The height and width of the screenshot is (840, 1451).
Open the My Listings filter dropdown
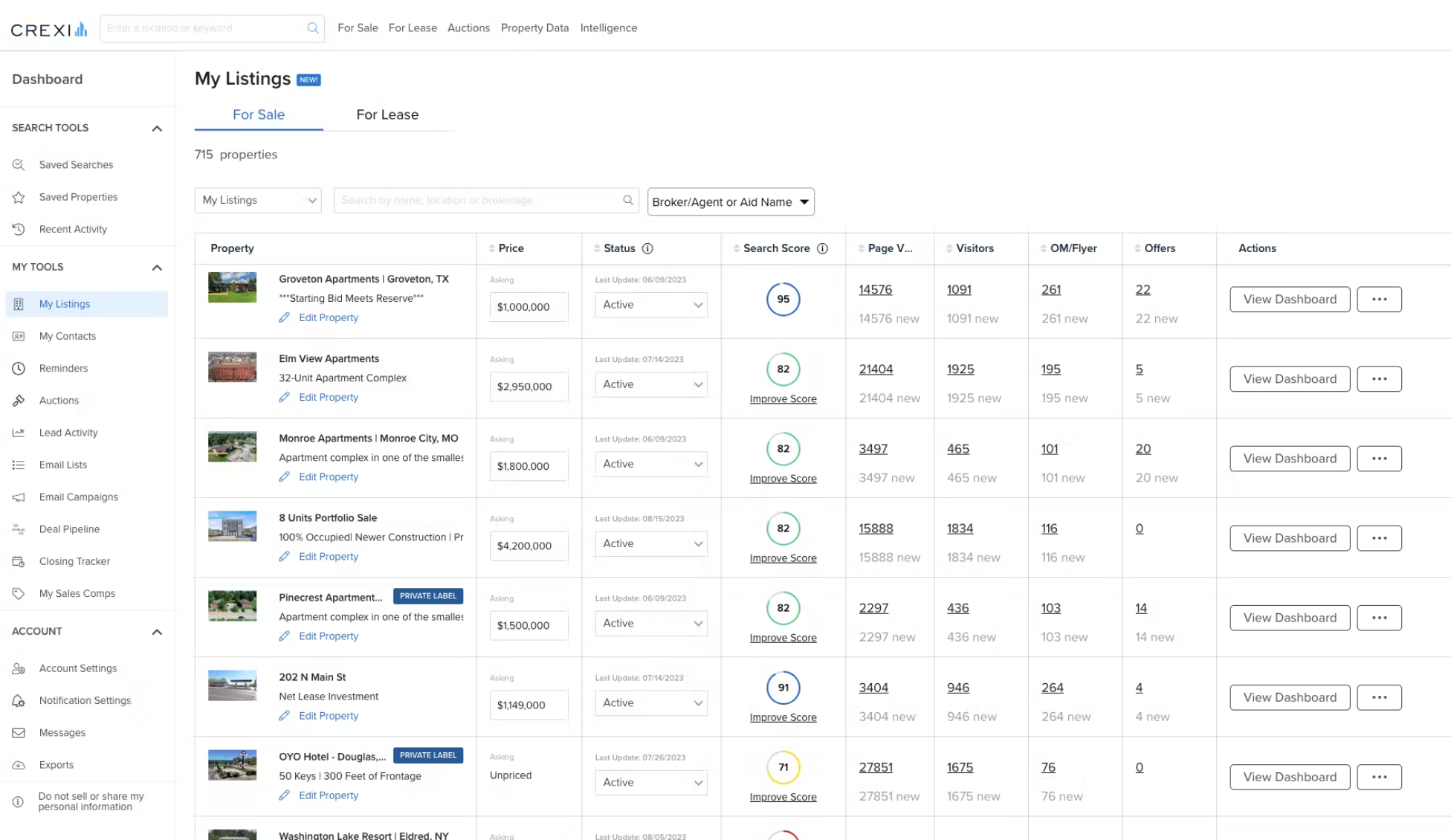258,200
